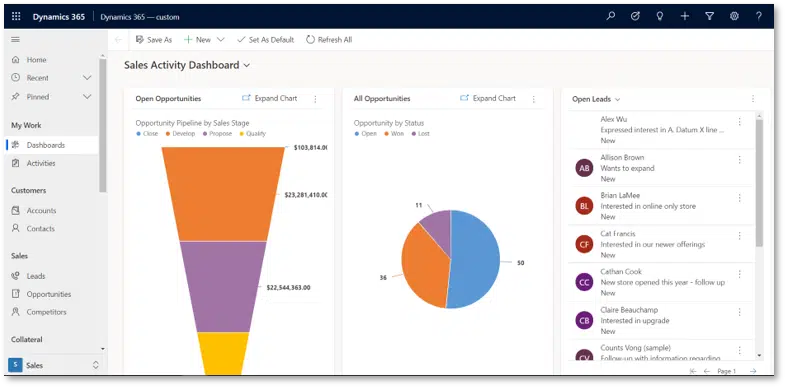Click the blue Open pie slice
Viewport: 785px width, 387px height.
[x=476, y=259]
